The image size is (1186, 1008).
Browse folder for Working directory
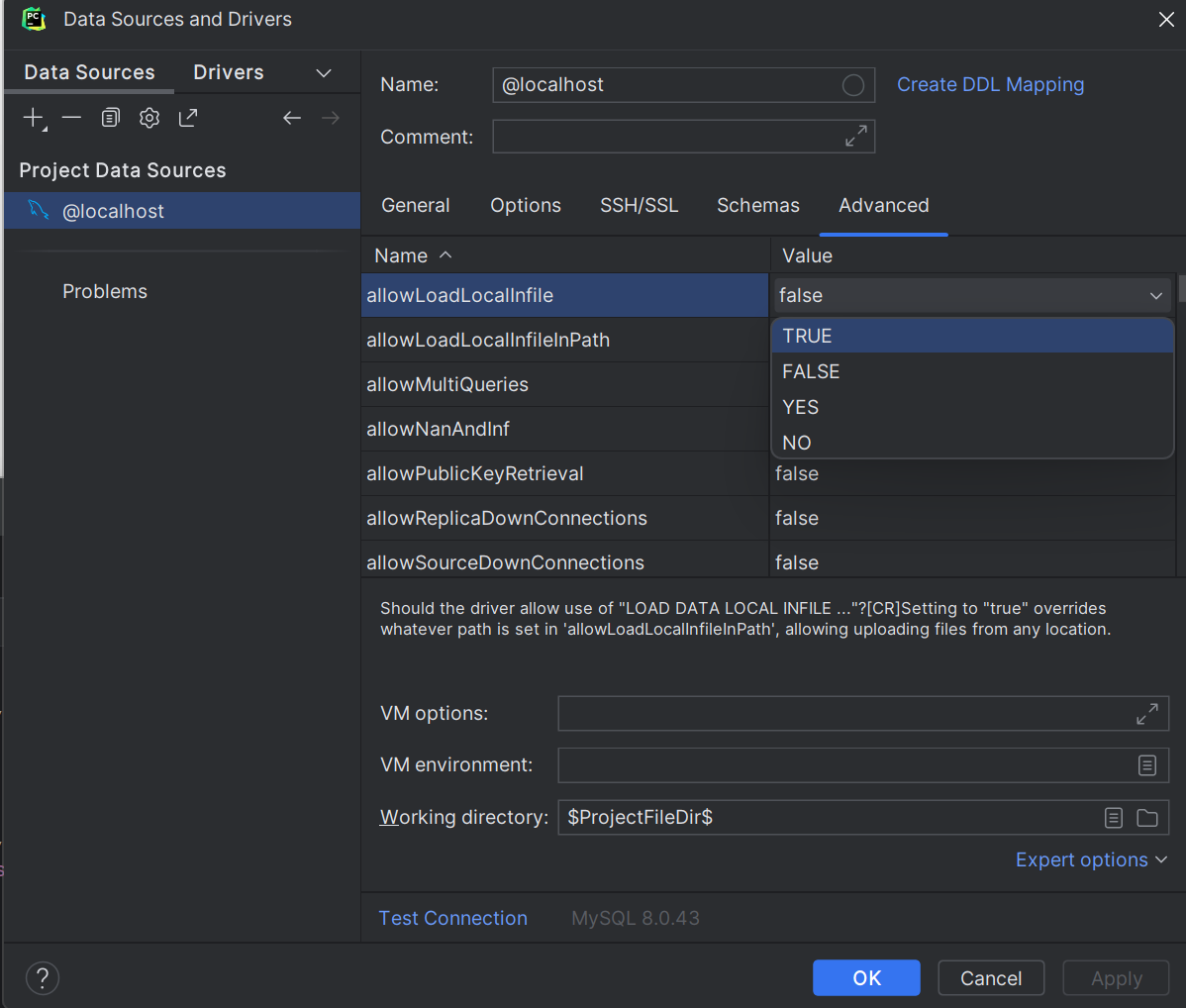pyautogui.click(x=1147, y=817)
